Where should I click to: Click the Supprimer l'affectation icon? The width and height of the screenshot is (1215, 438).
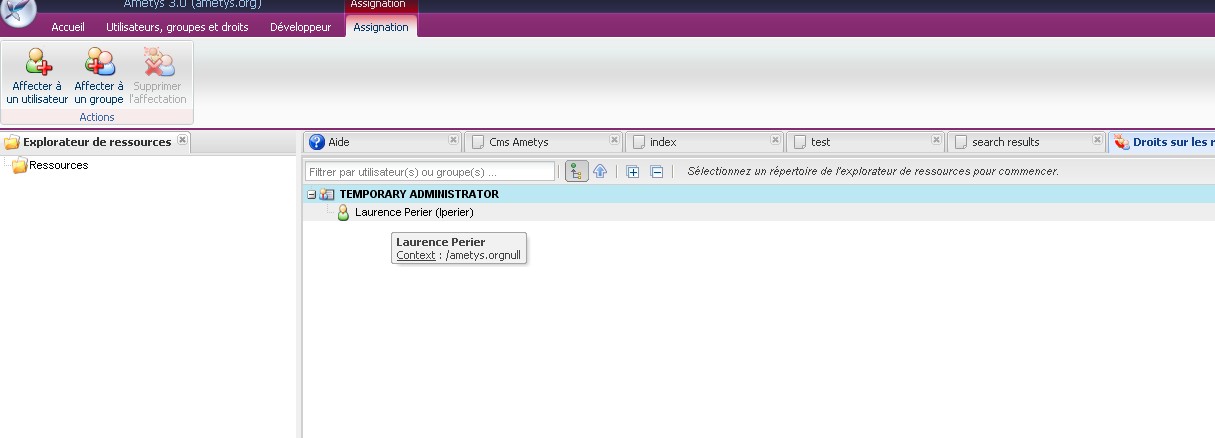[x=158, y=63]
